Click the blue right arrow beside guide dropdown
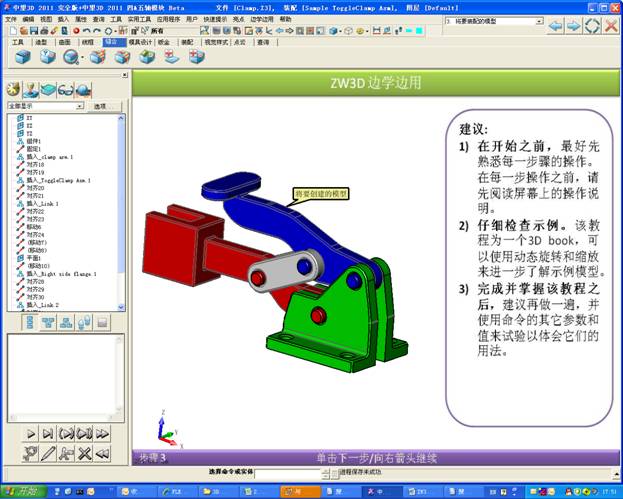Screen dimensions: 623x499 click(573, 26)
